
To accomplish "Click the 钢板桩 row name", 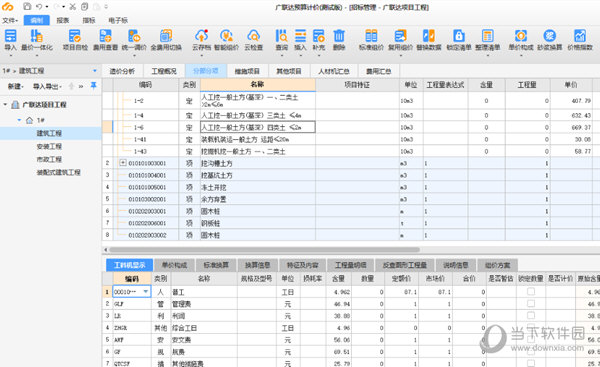I will click(x=210, y=223).
